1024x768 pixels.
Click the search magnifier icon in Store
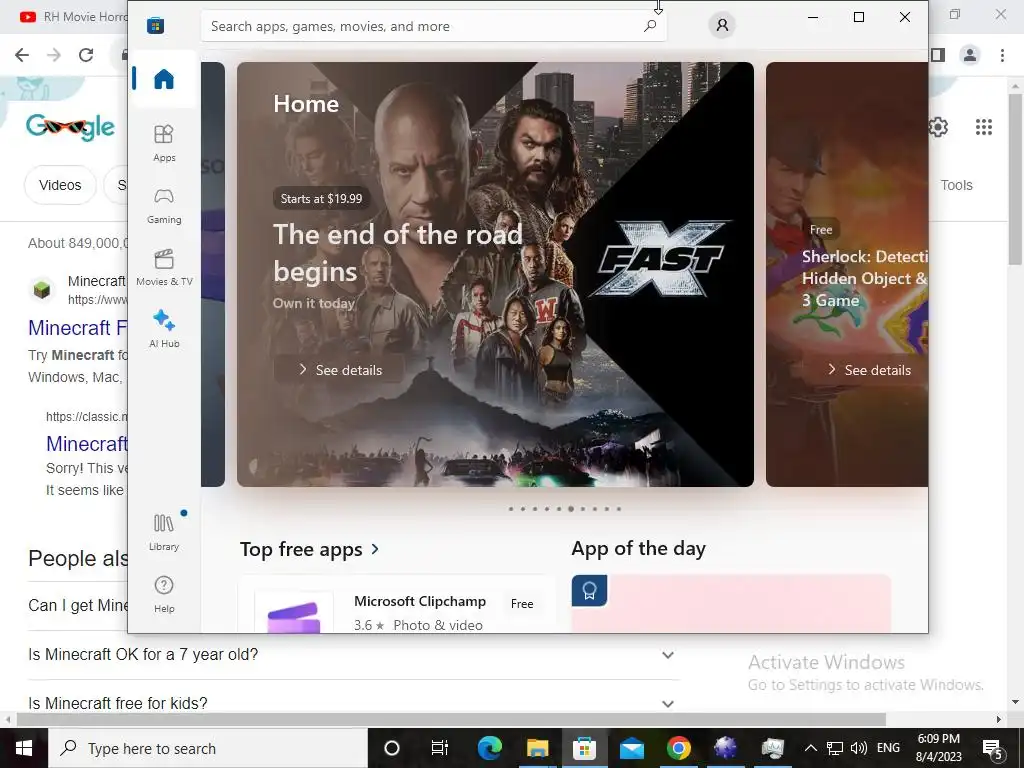point(650,26)
